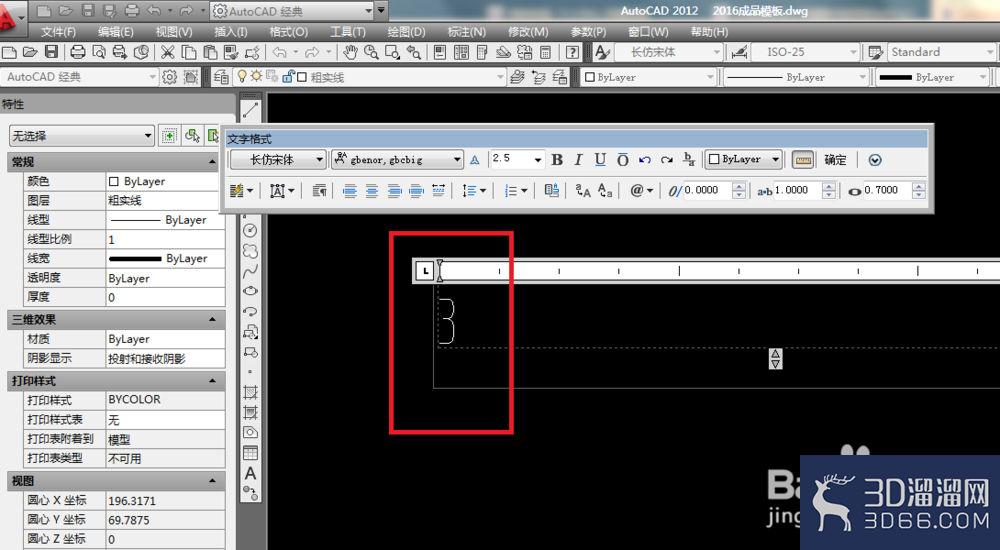Align text left
Image resolution: width=1000 pixels, height=550 pixels.
tap(349, 190)
